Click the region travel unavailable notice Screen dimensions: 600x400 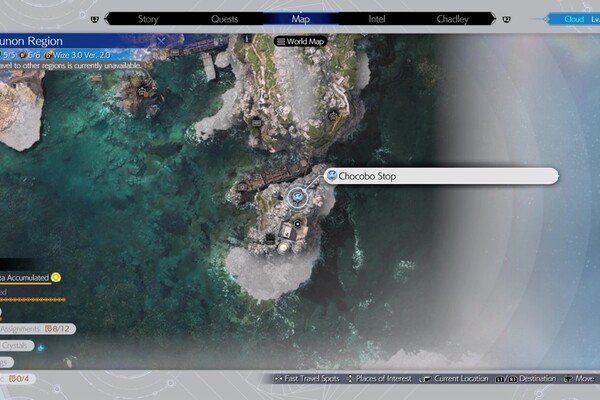point(70,65)
